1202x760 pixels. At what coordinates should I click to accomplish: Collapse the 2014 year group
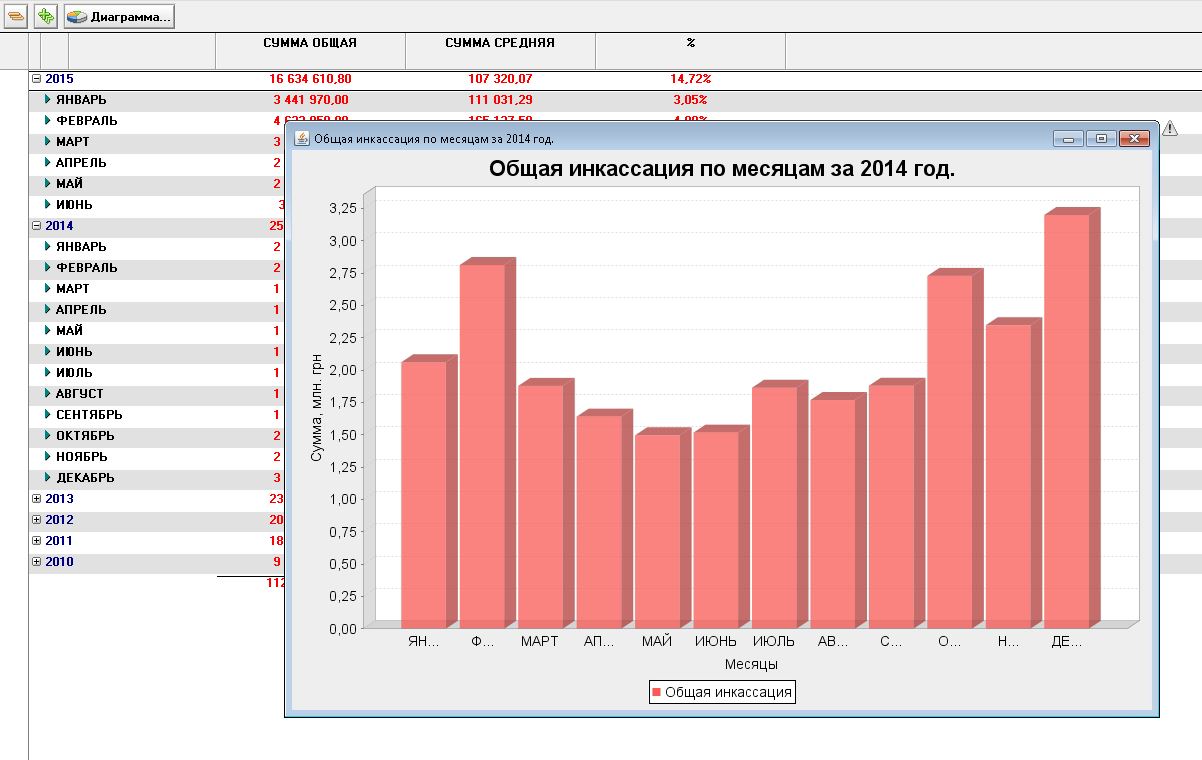[36, 226]
